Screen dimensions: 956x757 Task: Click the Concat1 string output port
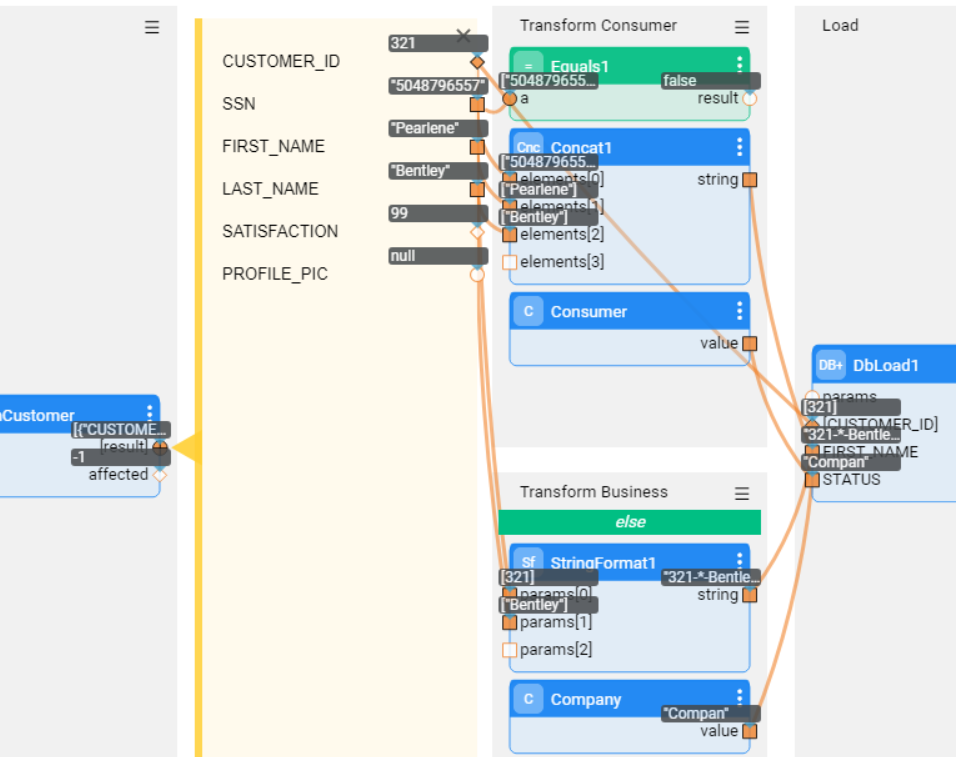[x=750, y=180]
